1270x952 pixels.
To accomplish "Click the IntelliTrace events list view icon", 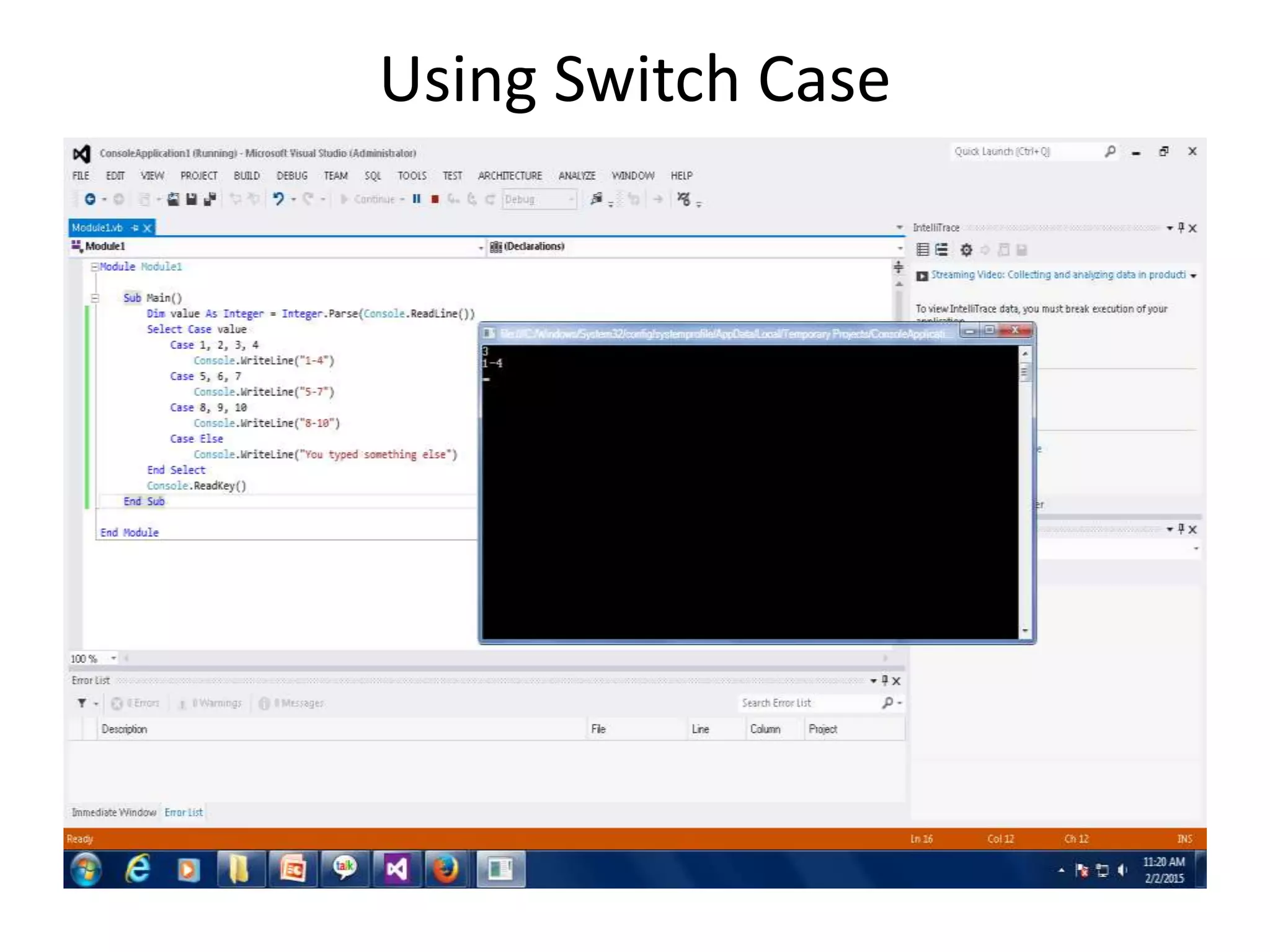I will pos(923,250).
